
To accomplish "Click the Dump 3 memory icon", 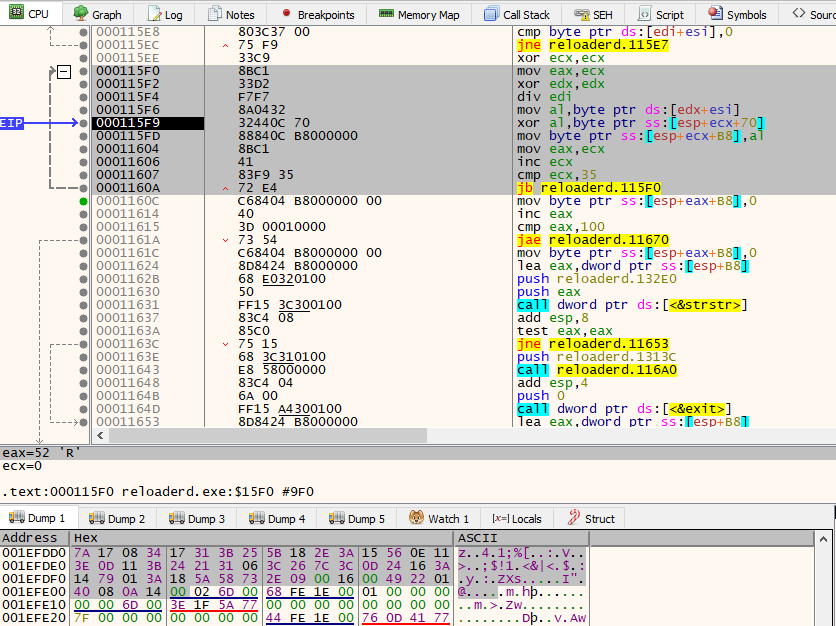I will tap(176, 518).
